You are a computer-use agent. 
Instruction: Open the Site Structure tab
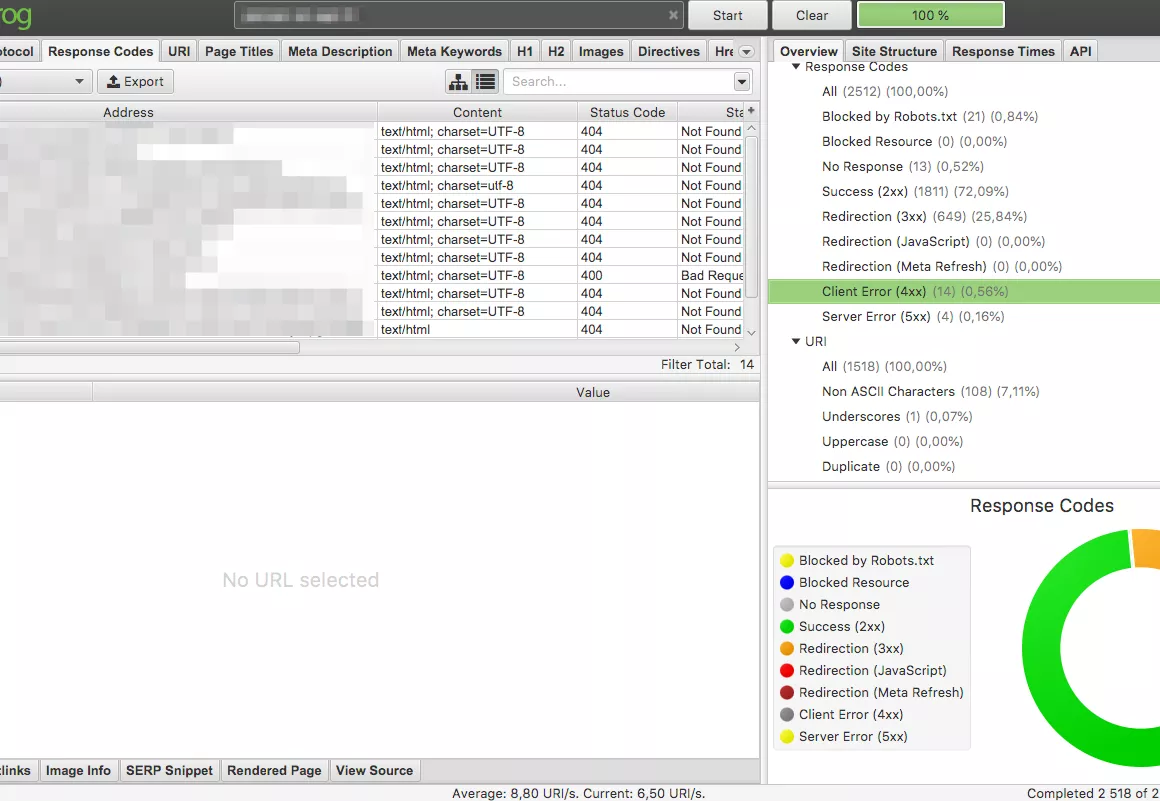coord(894,52)
